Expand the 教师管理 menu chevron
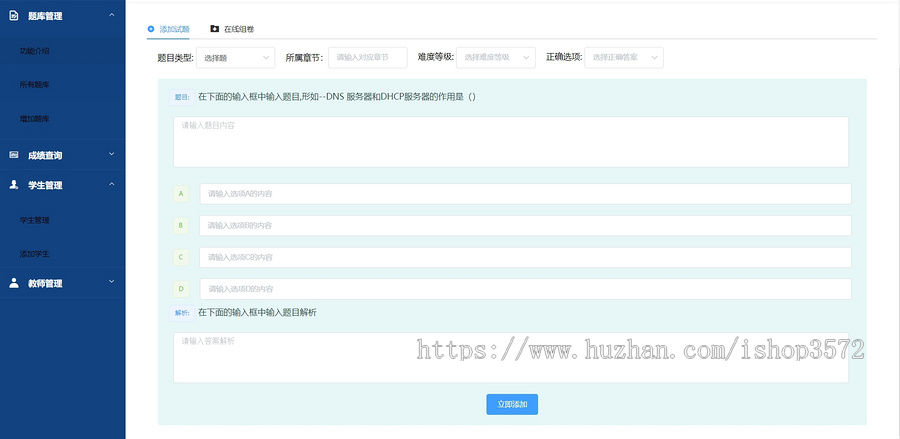900x439 pixels. [x=112, y=282]
